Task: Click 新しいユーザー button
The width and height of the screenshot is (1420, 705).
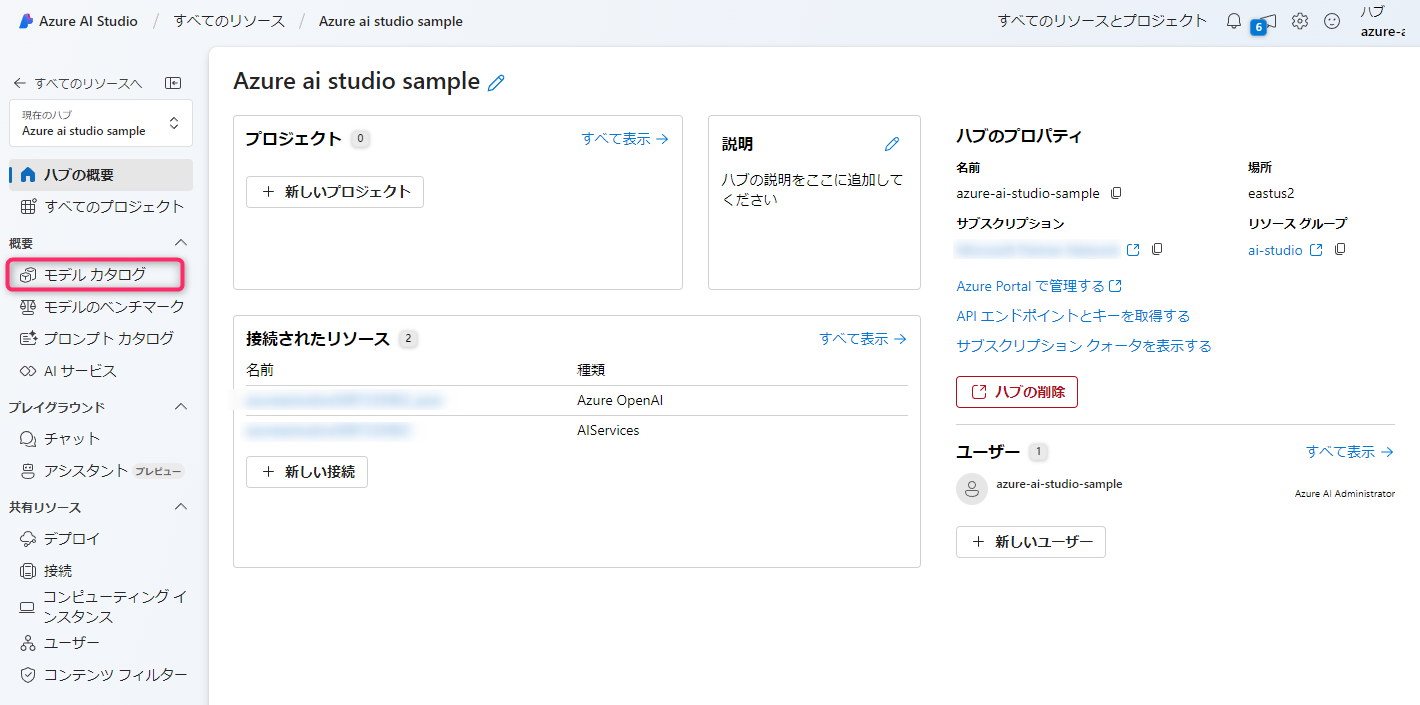Action: (x=1031, y=542)
